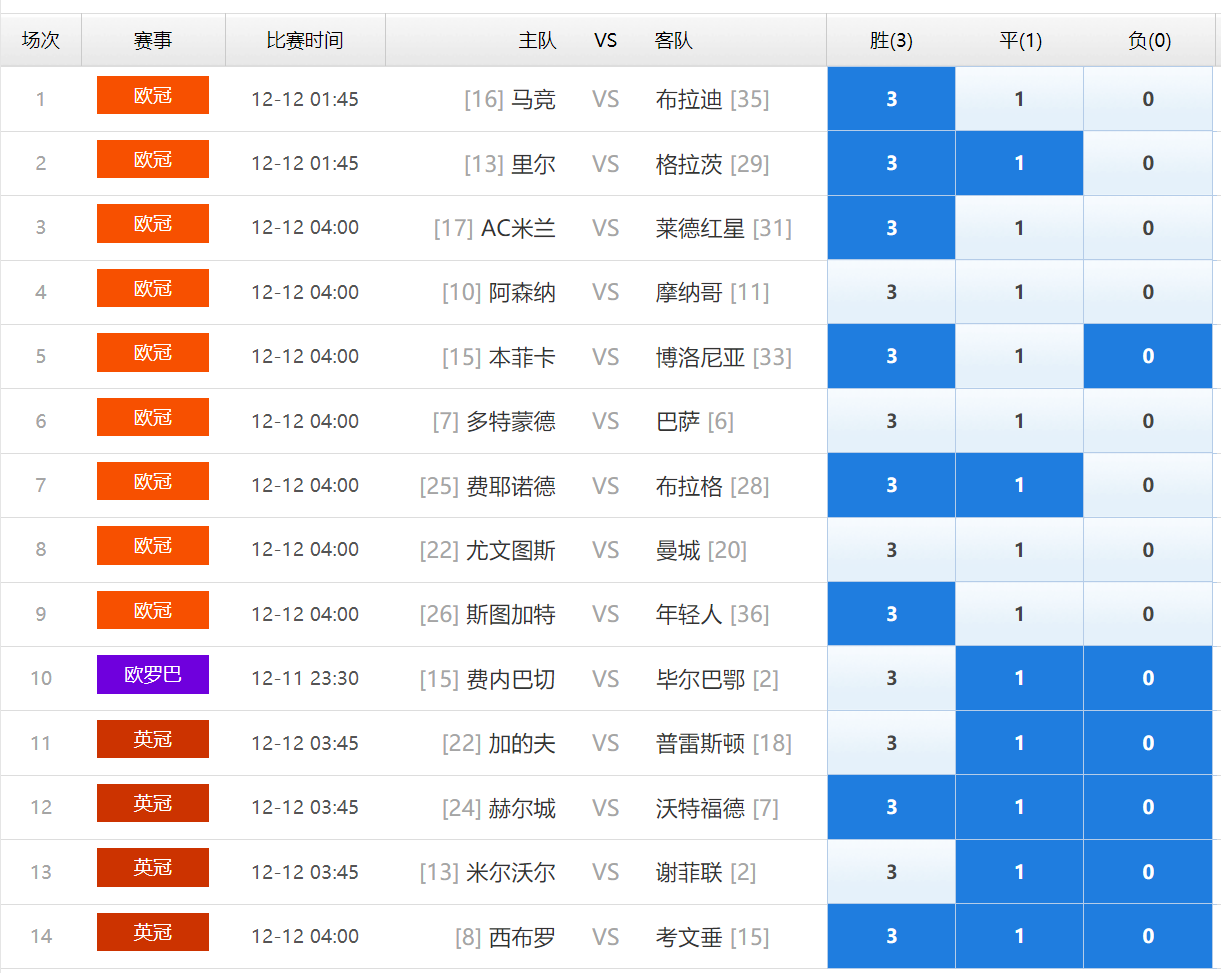Toggle loss (0) for 费内巴切 vs 毕尔巴鄂
Viewport: 1221px width, 973px height.
1148,678
